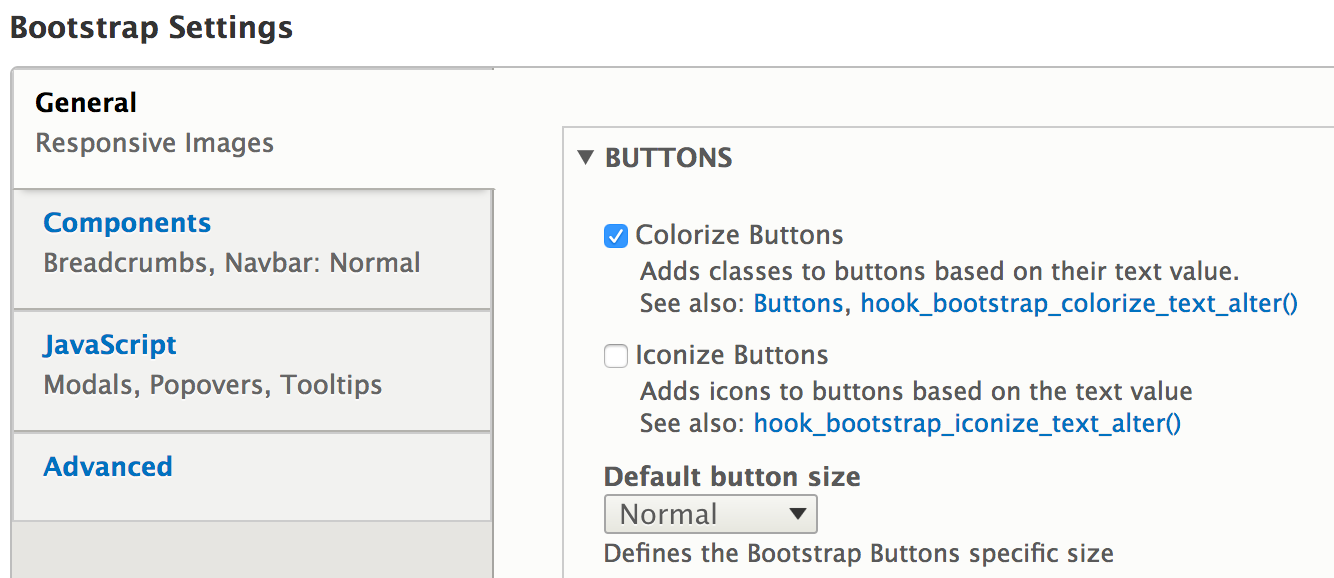The image size is (1334, 578).
Task: Click the Responsive Images summary under General
Action: [154, 143]
